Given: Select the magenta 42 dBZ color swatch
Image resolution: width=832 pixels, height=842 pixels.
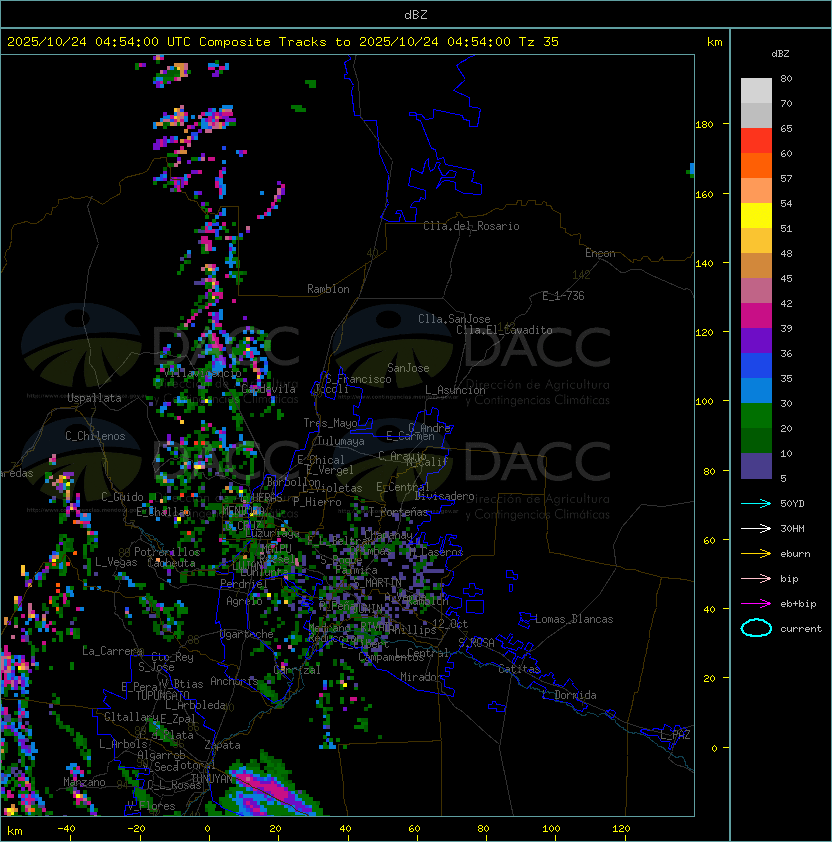Looking at the screenshot, I should (756, 315).
